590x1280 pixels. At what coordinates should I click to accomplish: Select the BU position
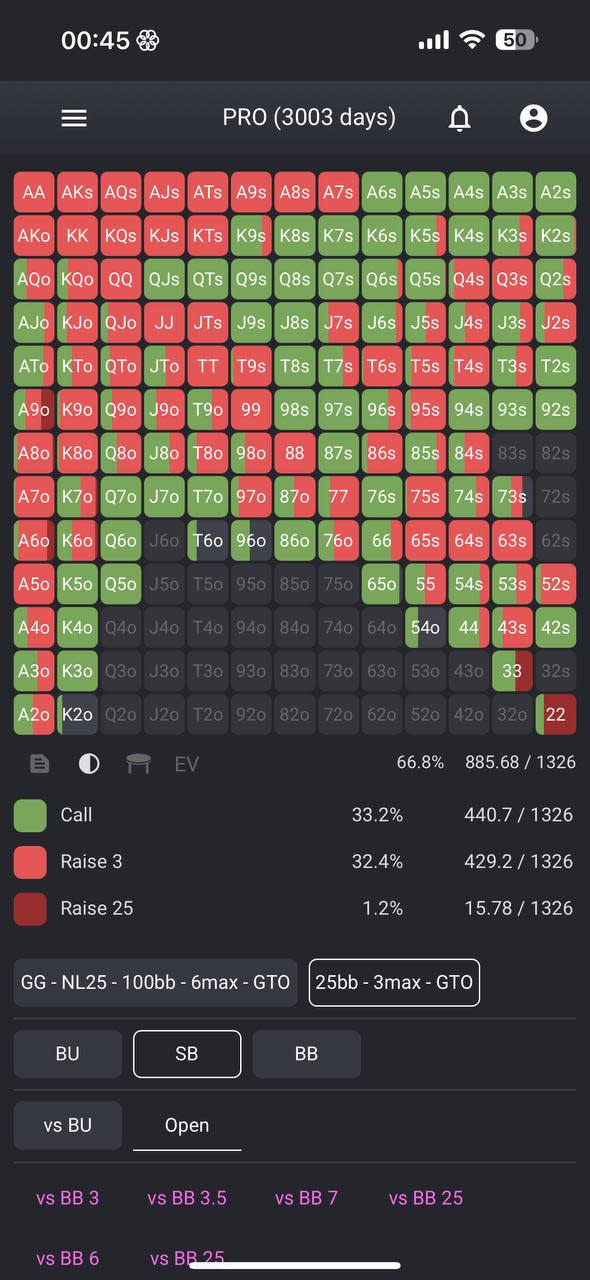point(68,1054)
